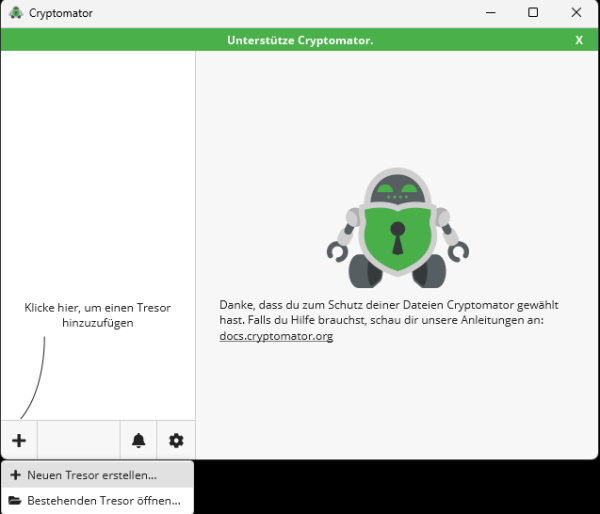
Task: Click the "Cryptomator" title bar text
Action: [x=61, y=13]
